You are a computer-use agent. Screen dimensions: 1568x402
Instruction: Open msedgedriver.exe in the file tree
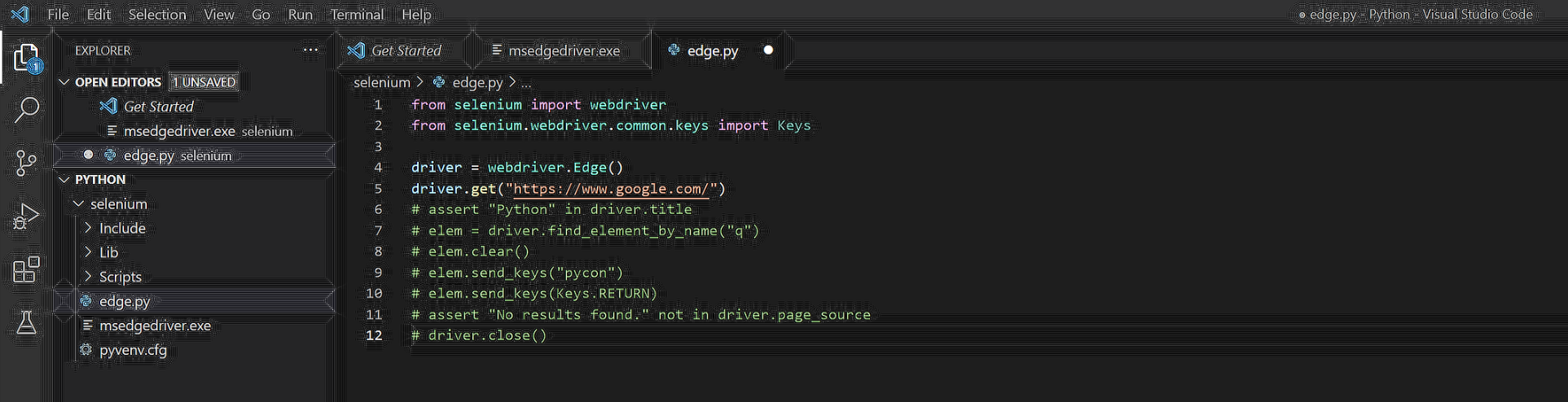(x=195, y=326)
